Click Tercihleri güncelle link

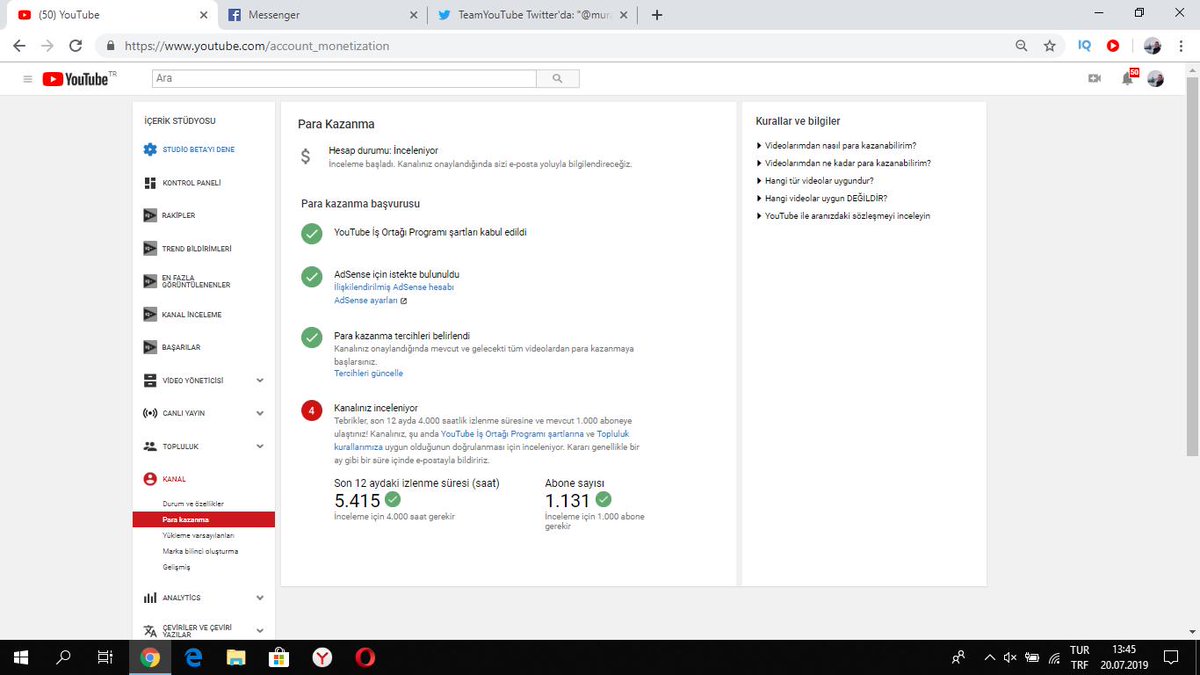coord(369,373)
